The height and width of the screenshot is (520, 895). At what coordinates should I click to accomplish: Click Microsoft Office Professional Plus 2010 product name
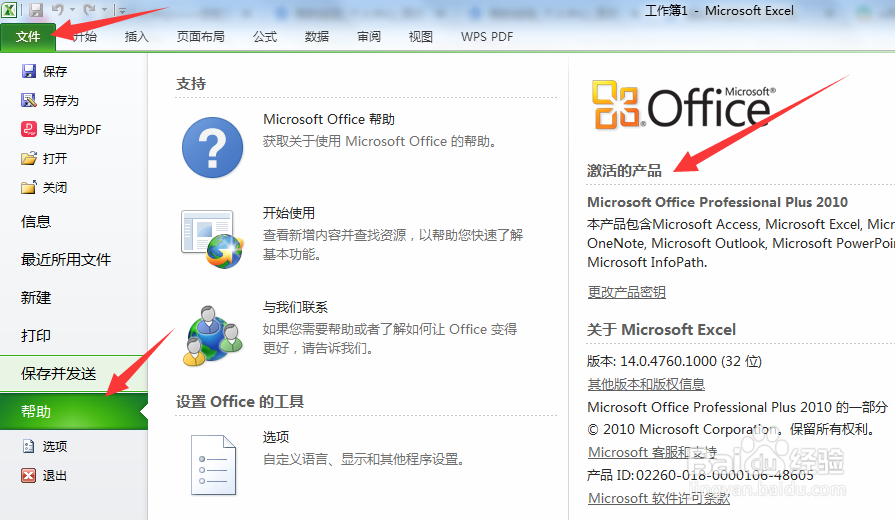pyautogui.click(x=717, y=202)
